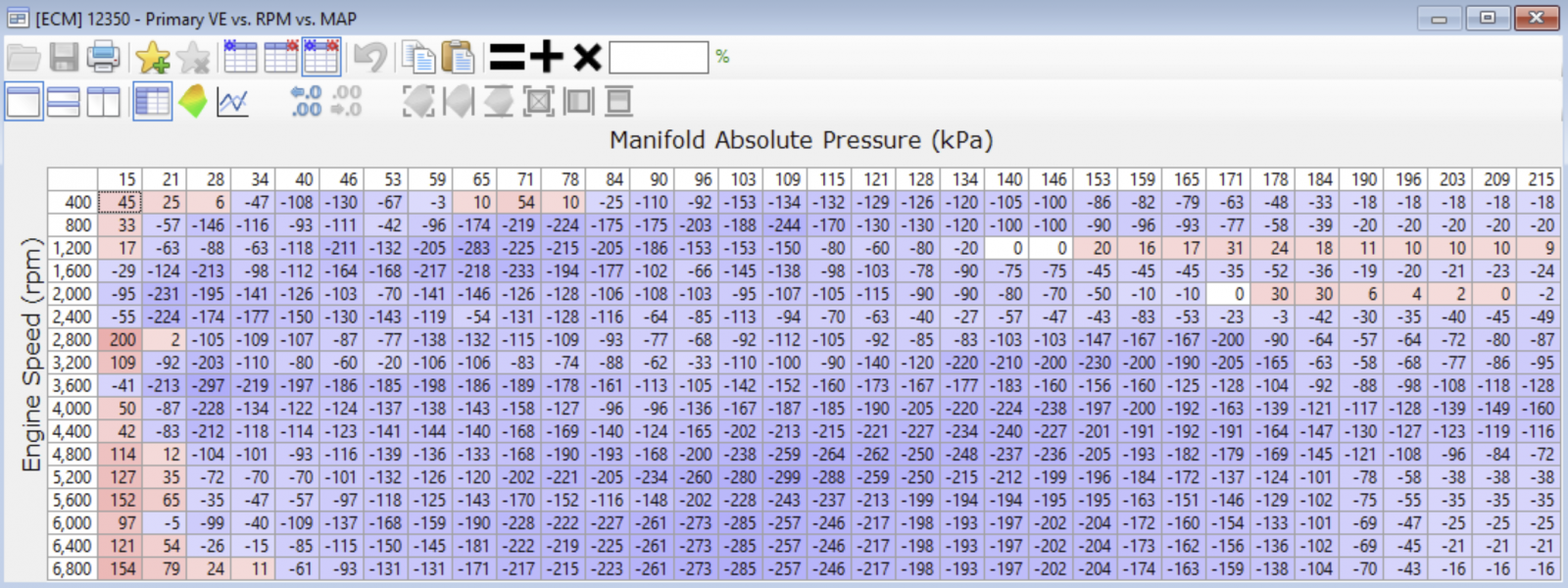The height and width of the screenshot is (588, 1568).
Task: Click the equals set-value icon
Action: click(x=508, y=57)
